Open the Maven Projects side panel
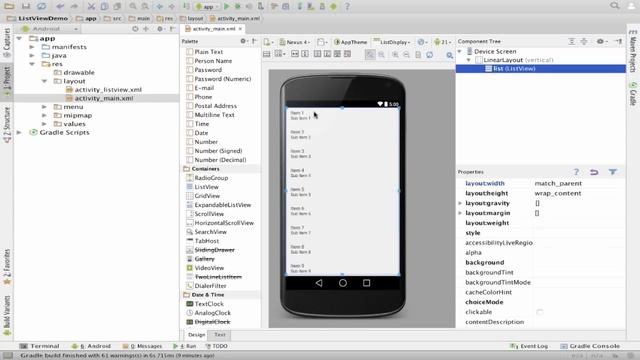Image resolution: width=640 pixels, height=360 pixels. (633, 51)
